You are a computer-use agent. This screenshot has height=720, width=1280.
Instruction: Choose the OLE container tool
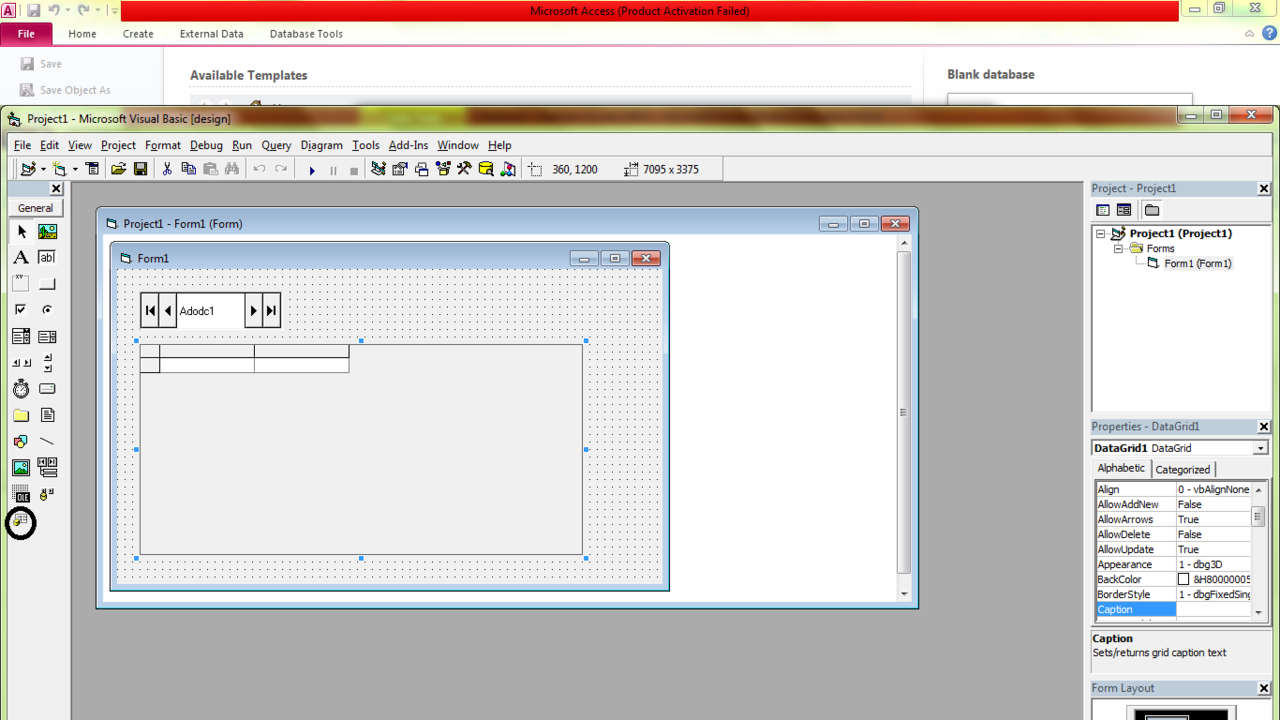tap(21, 493)
